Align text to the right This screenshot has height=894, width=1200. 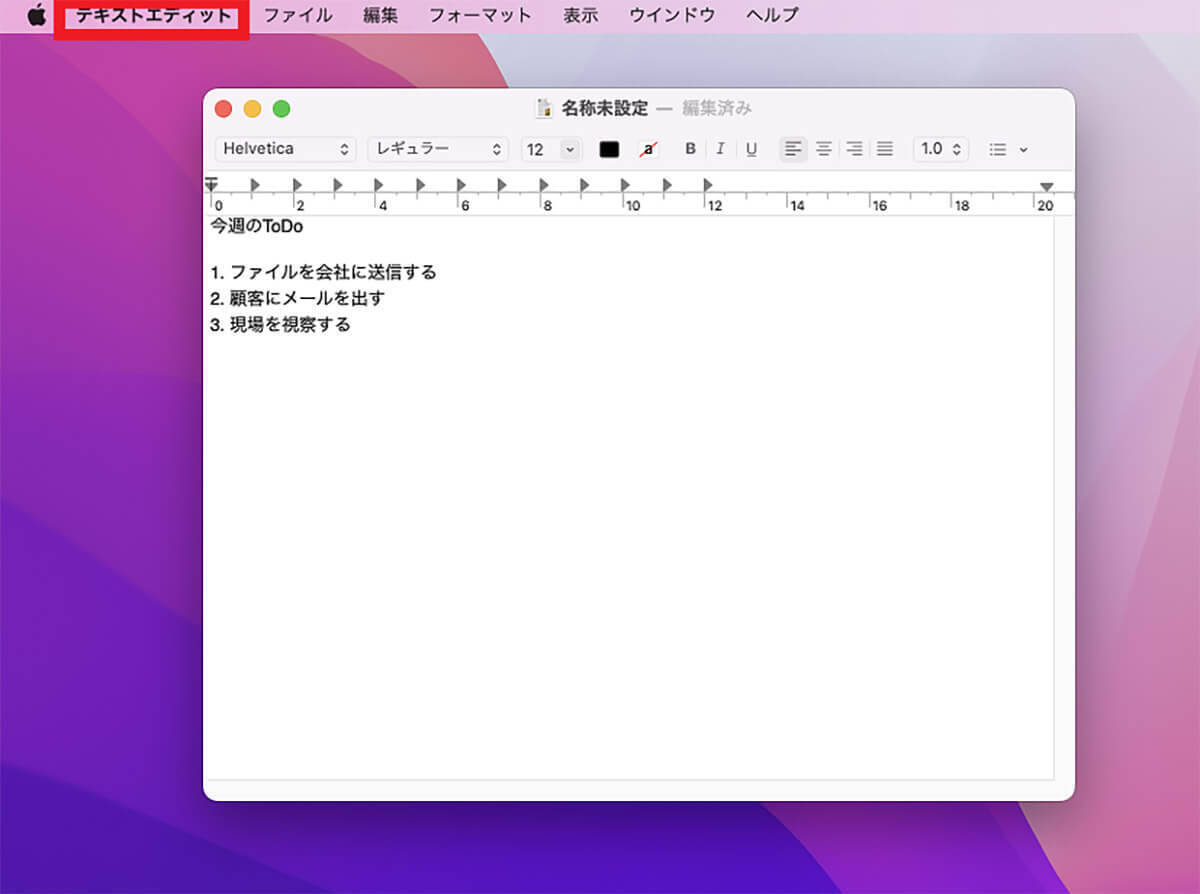(854, 149)
